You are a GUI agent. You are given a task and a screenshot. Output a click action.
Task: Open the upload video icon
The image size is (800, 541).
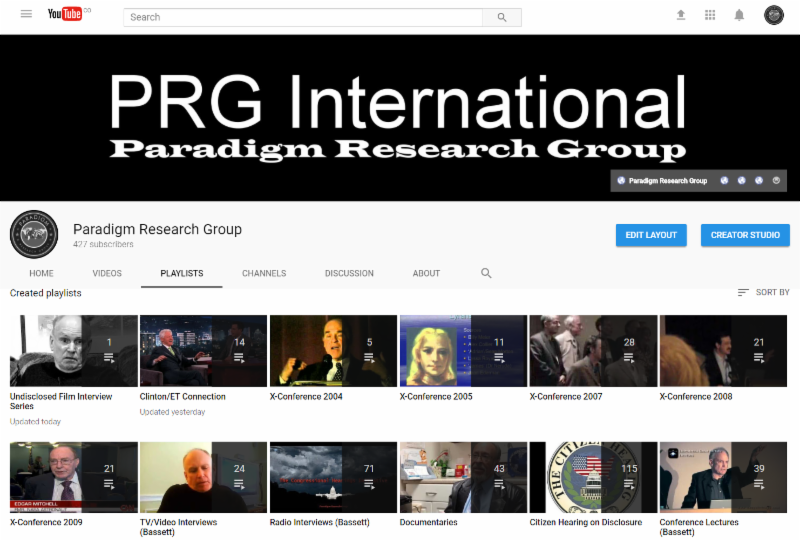(681, 15)
